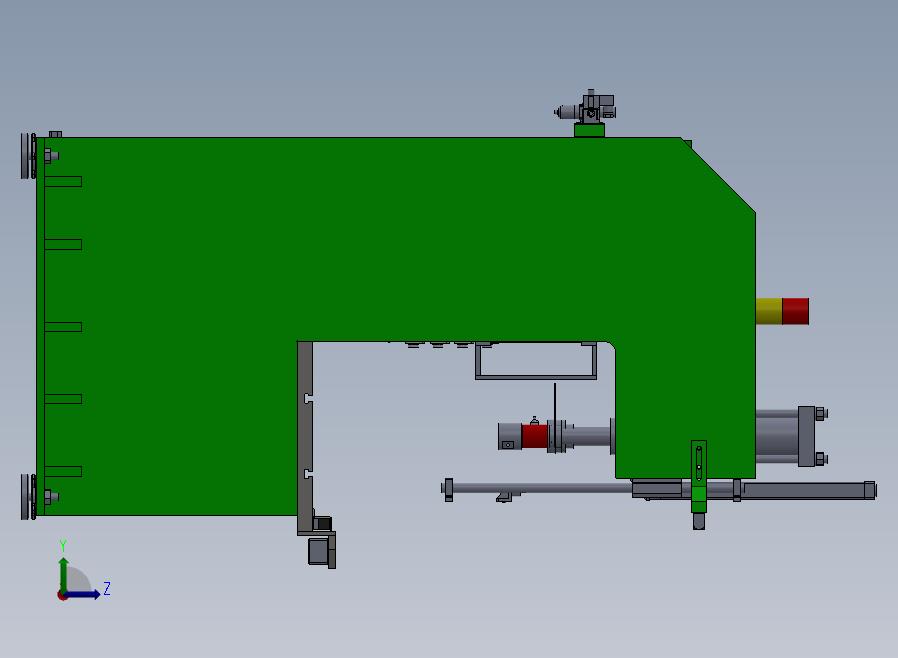Select the yellow cylinder segment beside red cap

coord(768,311)
